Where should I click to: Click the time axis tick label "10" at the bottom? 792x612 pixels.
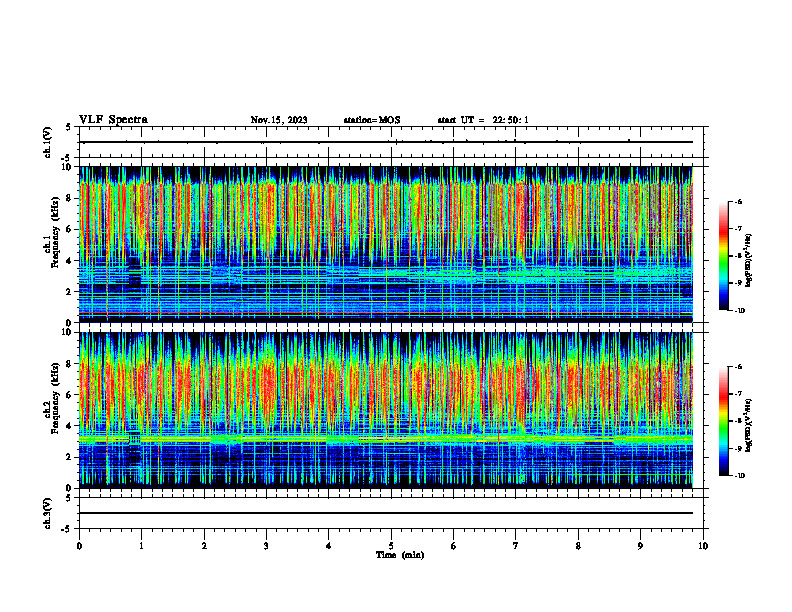pos(703,546)
